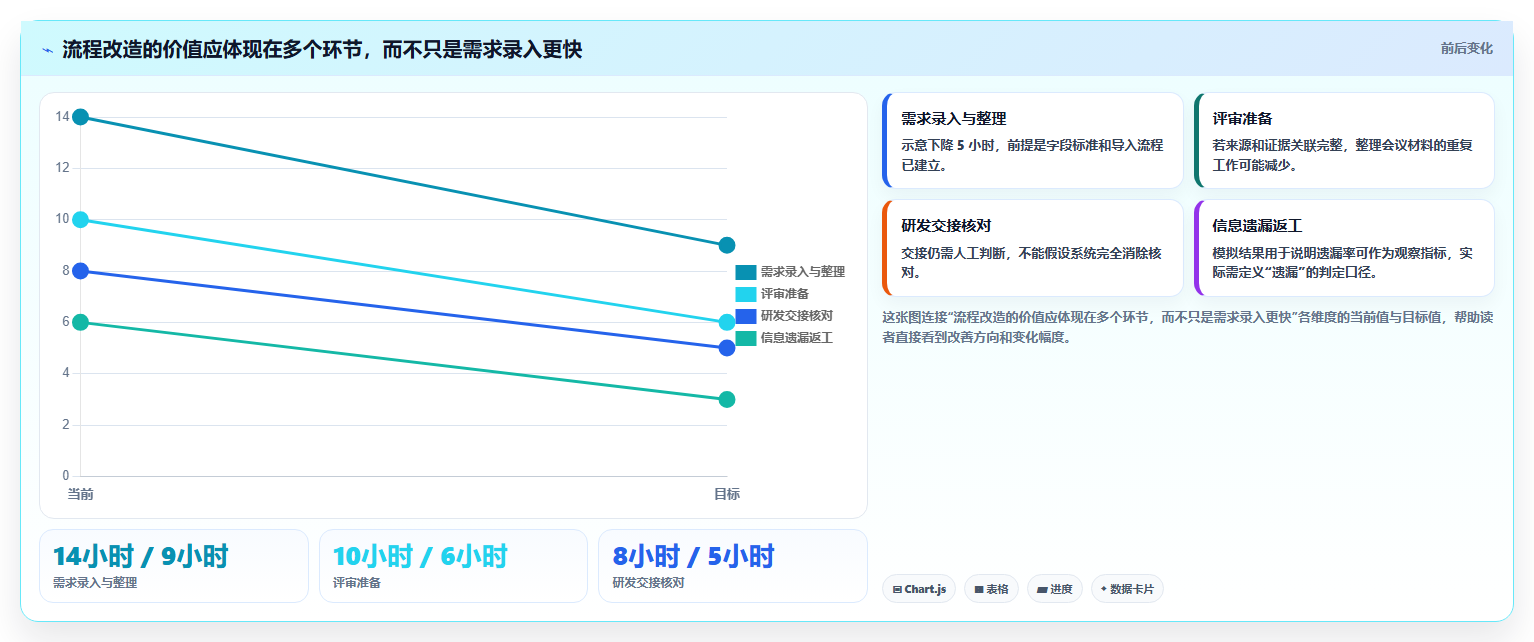Click the 14小时 / 9小时 stat value
The width and height of the screenshot is (1534, 642).
(x=141, y=556)
